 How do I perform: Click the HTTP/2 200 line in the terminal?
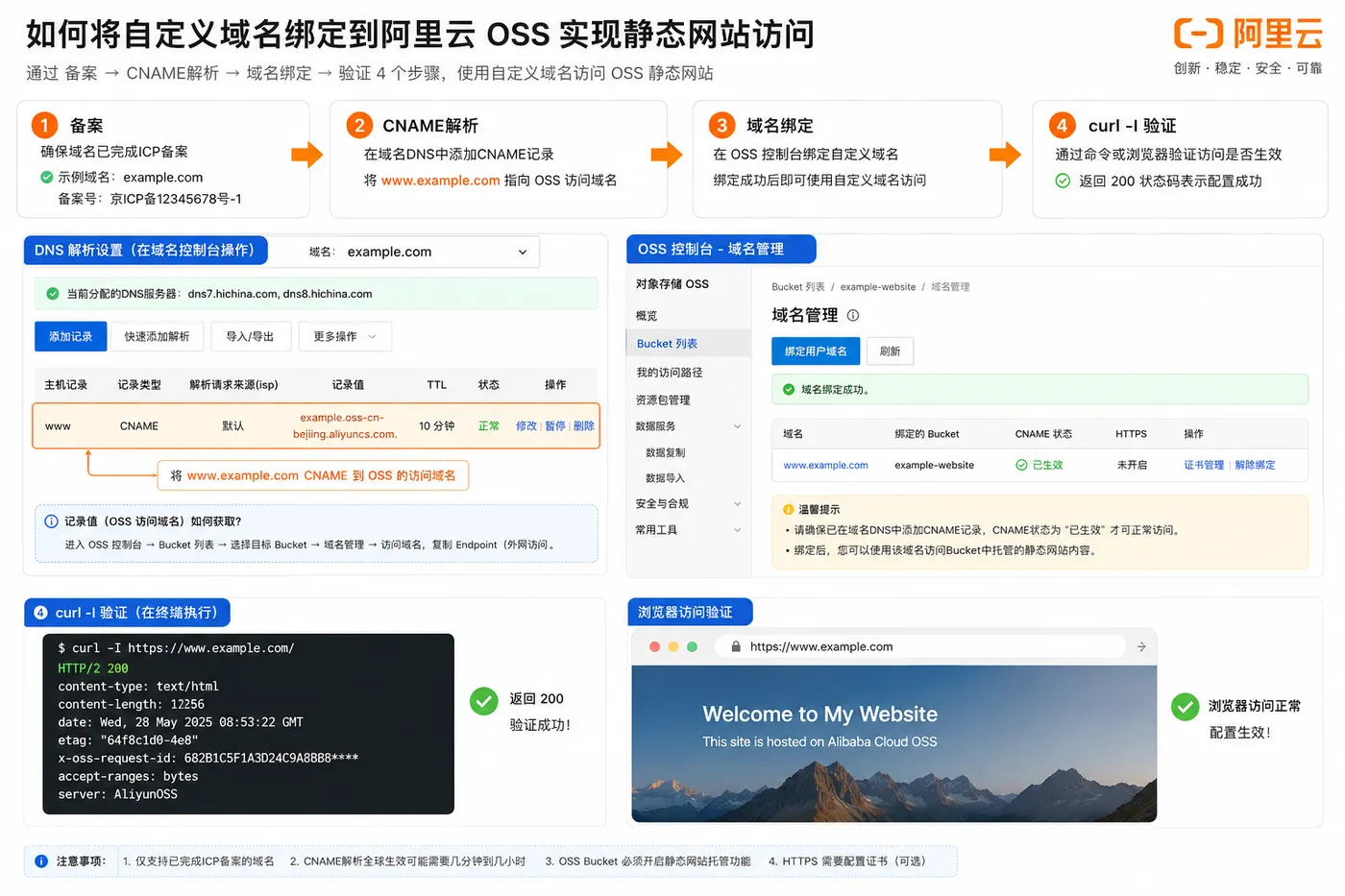(x=93, y=668)
